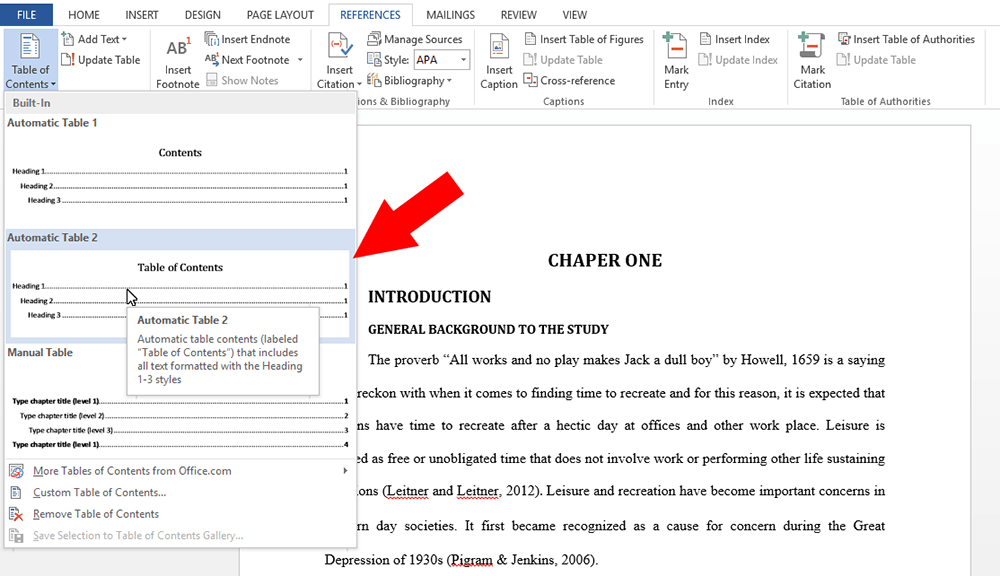The height and width of the screenshot is (576, 1000).
Task: Switch to the Review tab
Action: click(x=518, y=14)
